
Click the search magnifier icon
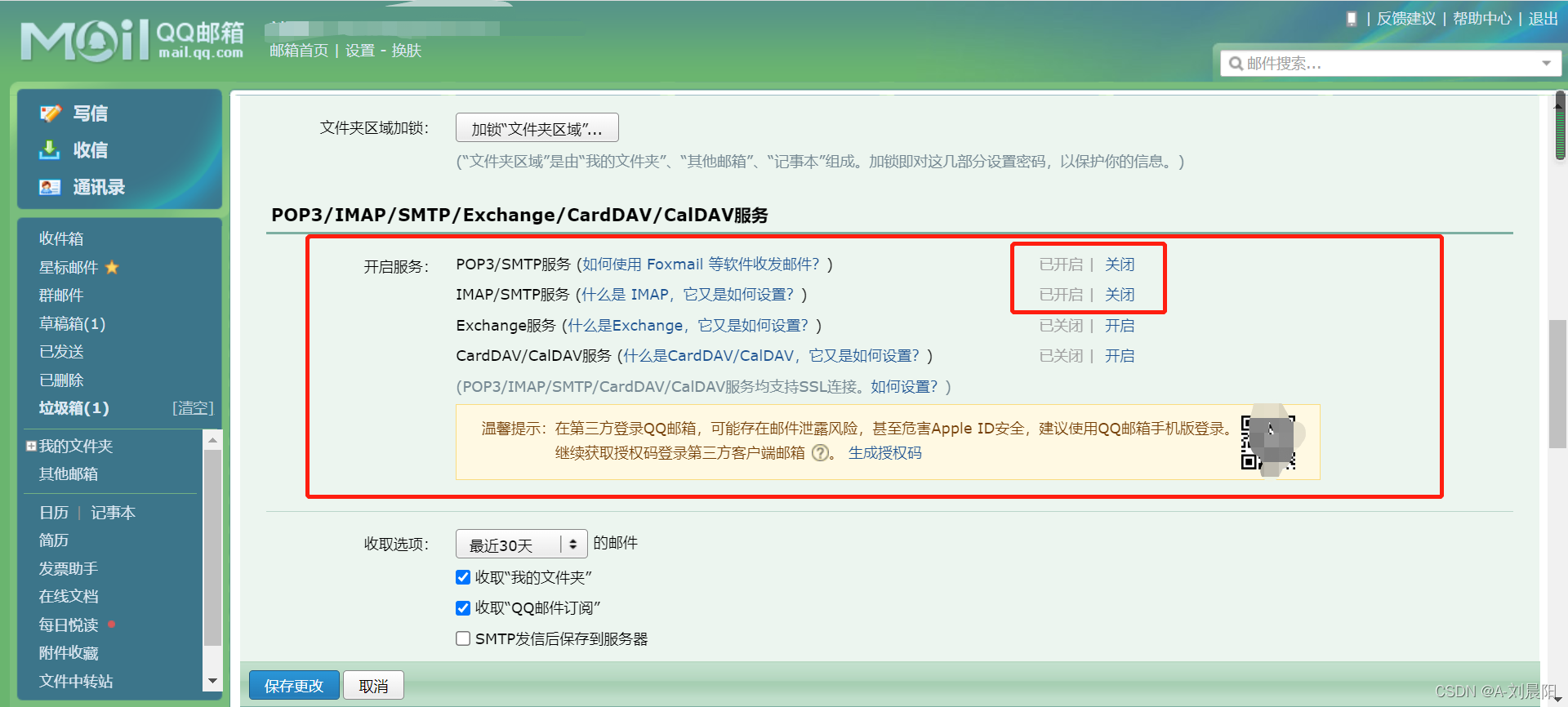(x=1236, y=64)
